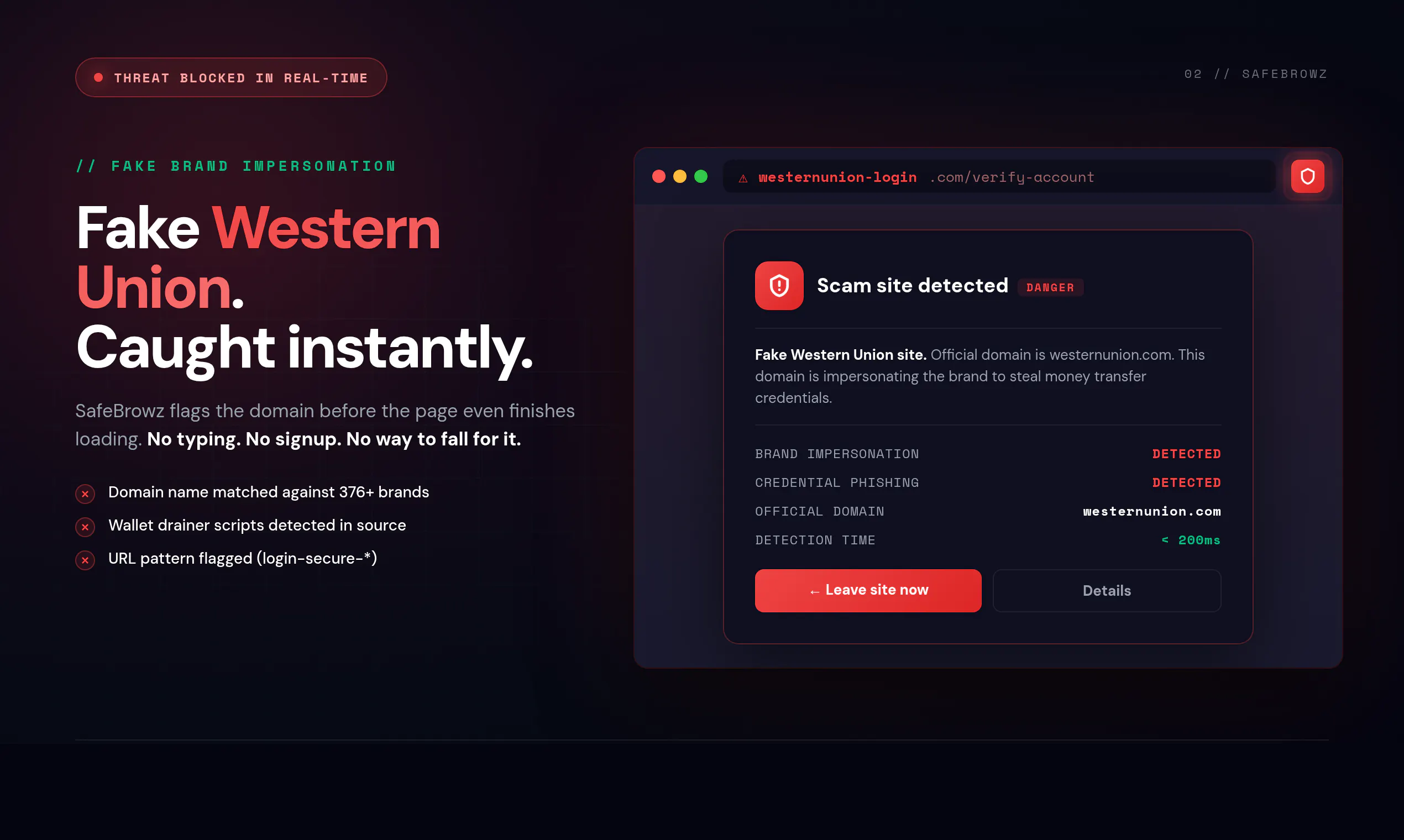Image resolution: width=1404 pixels, height=840 pixels.
Task: Click the Scam site detected heading
Action: (912, 285)
